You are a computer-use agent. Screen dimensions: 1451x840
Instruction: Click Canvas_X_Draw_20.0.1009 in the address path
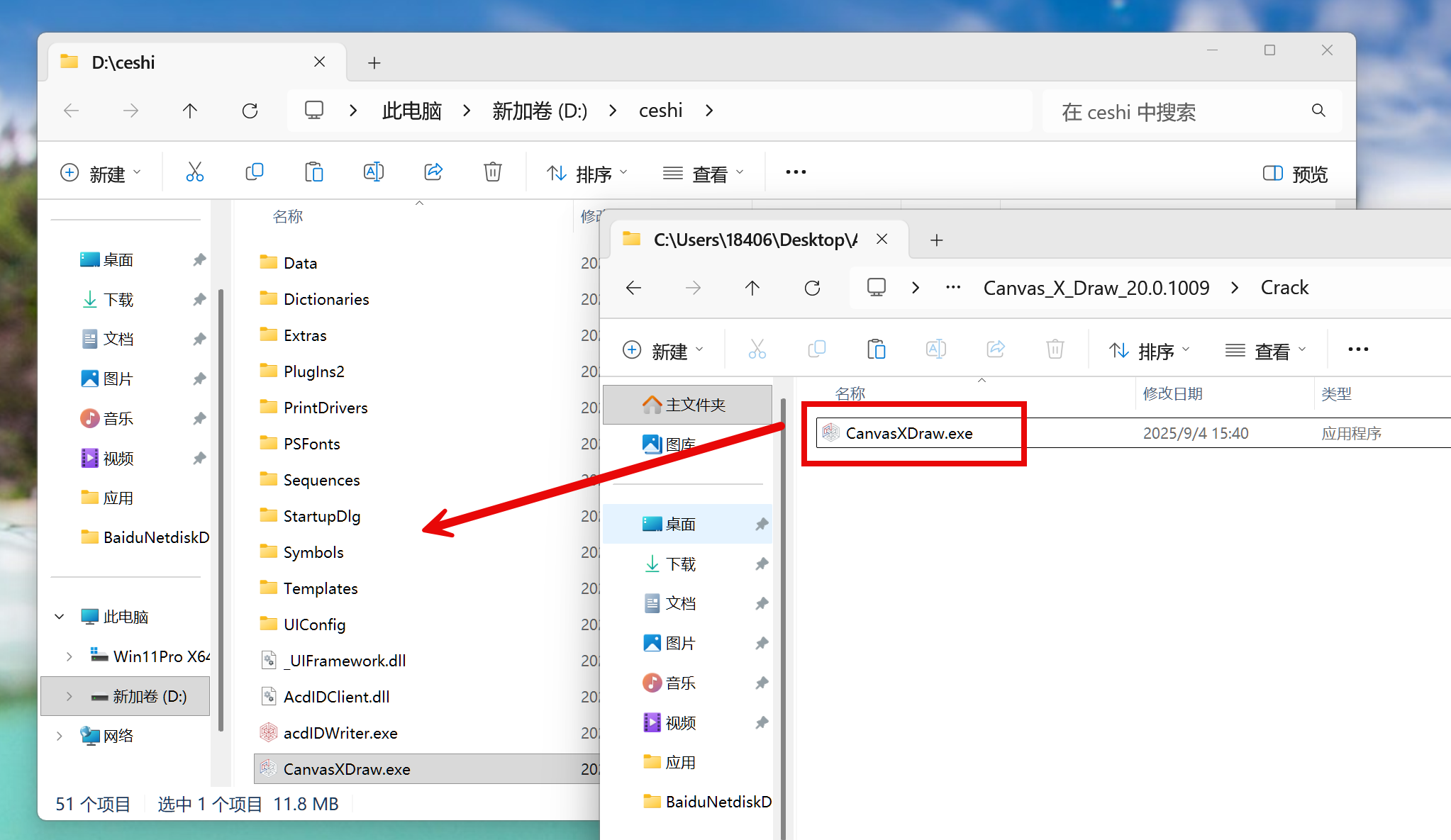pyautogui.click(x=1096, y=288)
